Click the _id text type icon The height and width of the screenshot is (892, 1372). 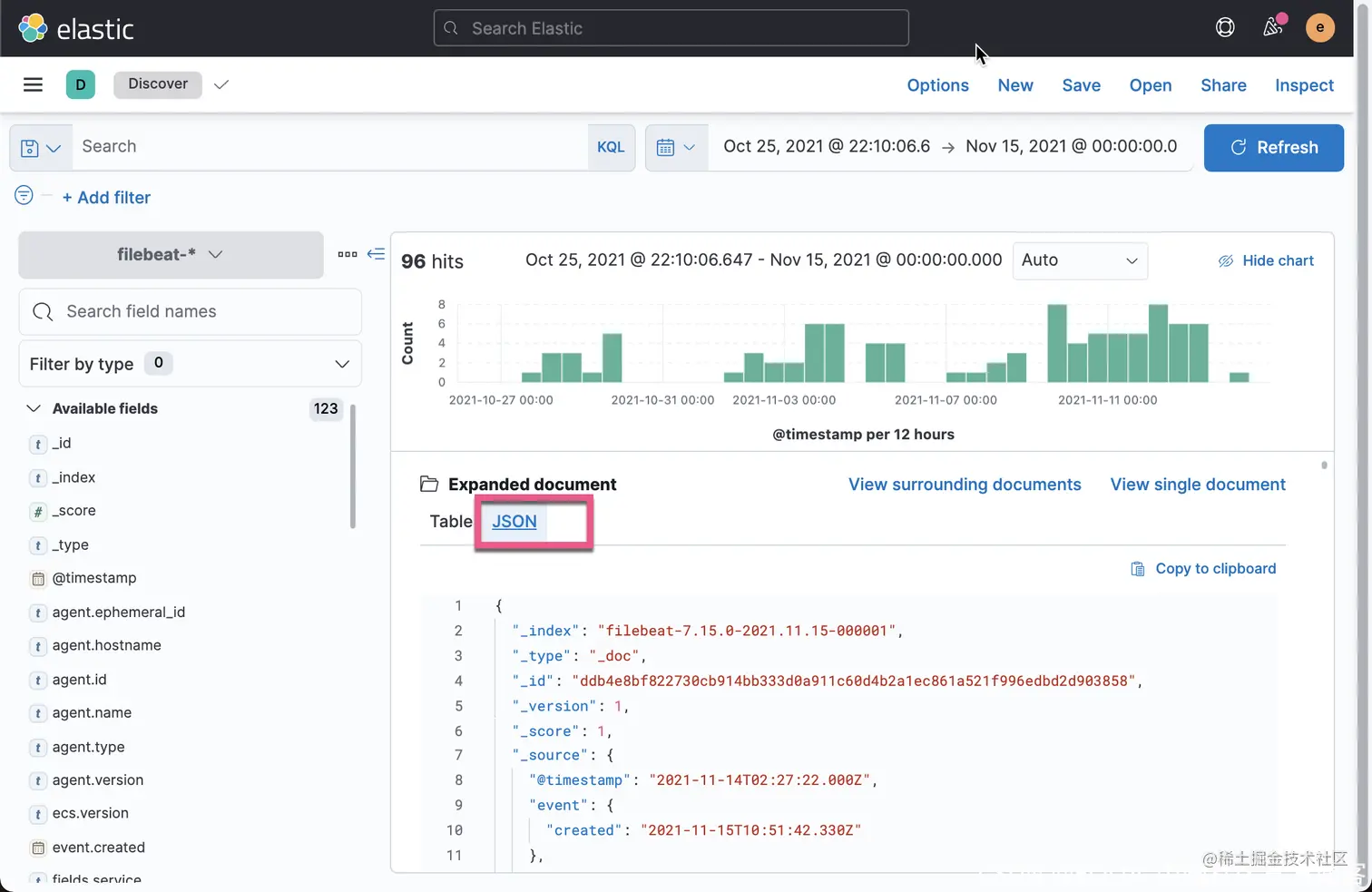tap(38, 445)
